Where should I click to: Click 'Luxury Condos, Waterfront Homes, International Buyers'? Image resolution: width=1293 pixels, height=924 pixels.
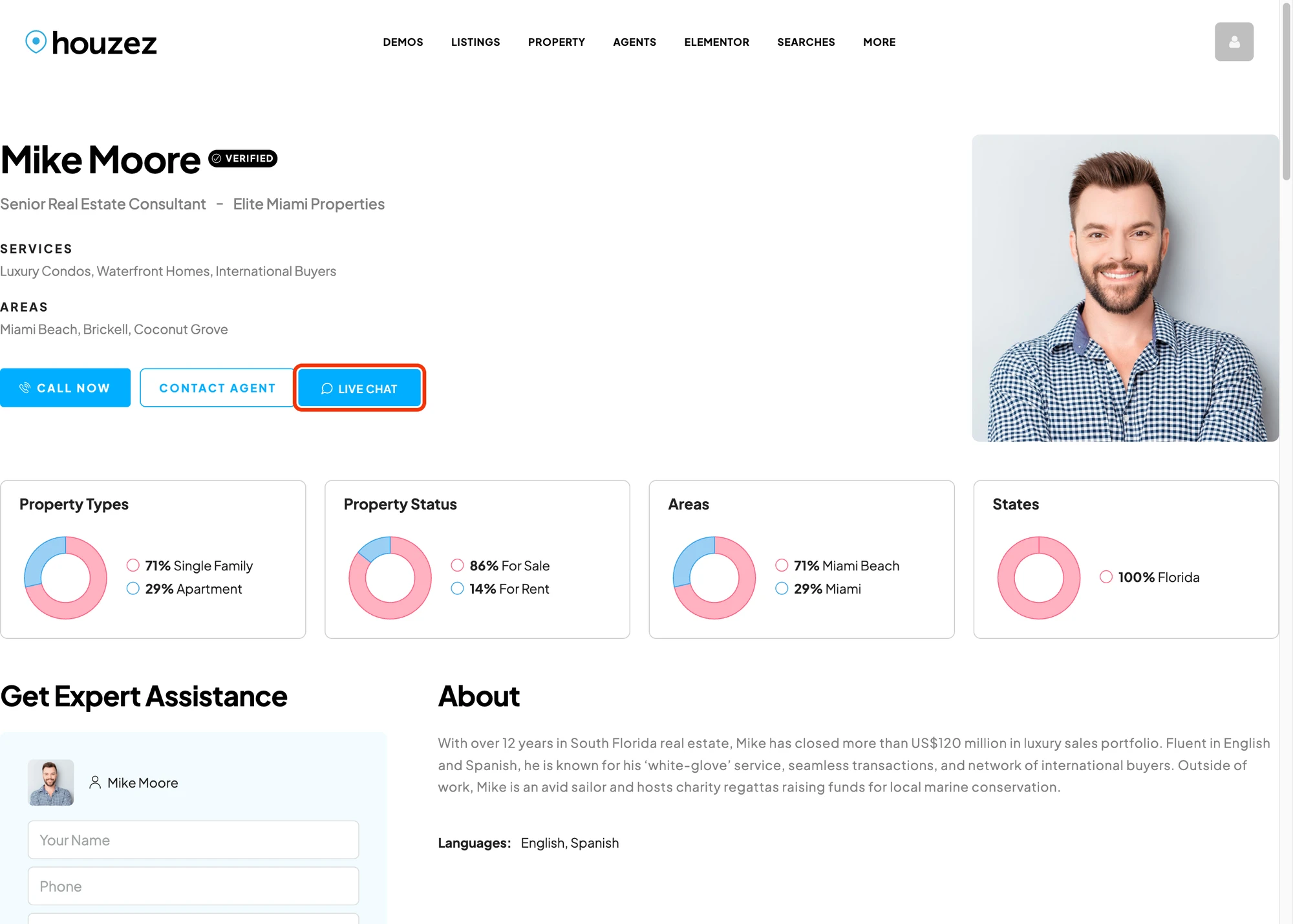coord(168,272)
